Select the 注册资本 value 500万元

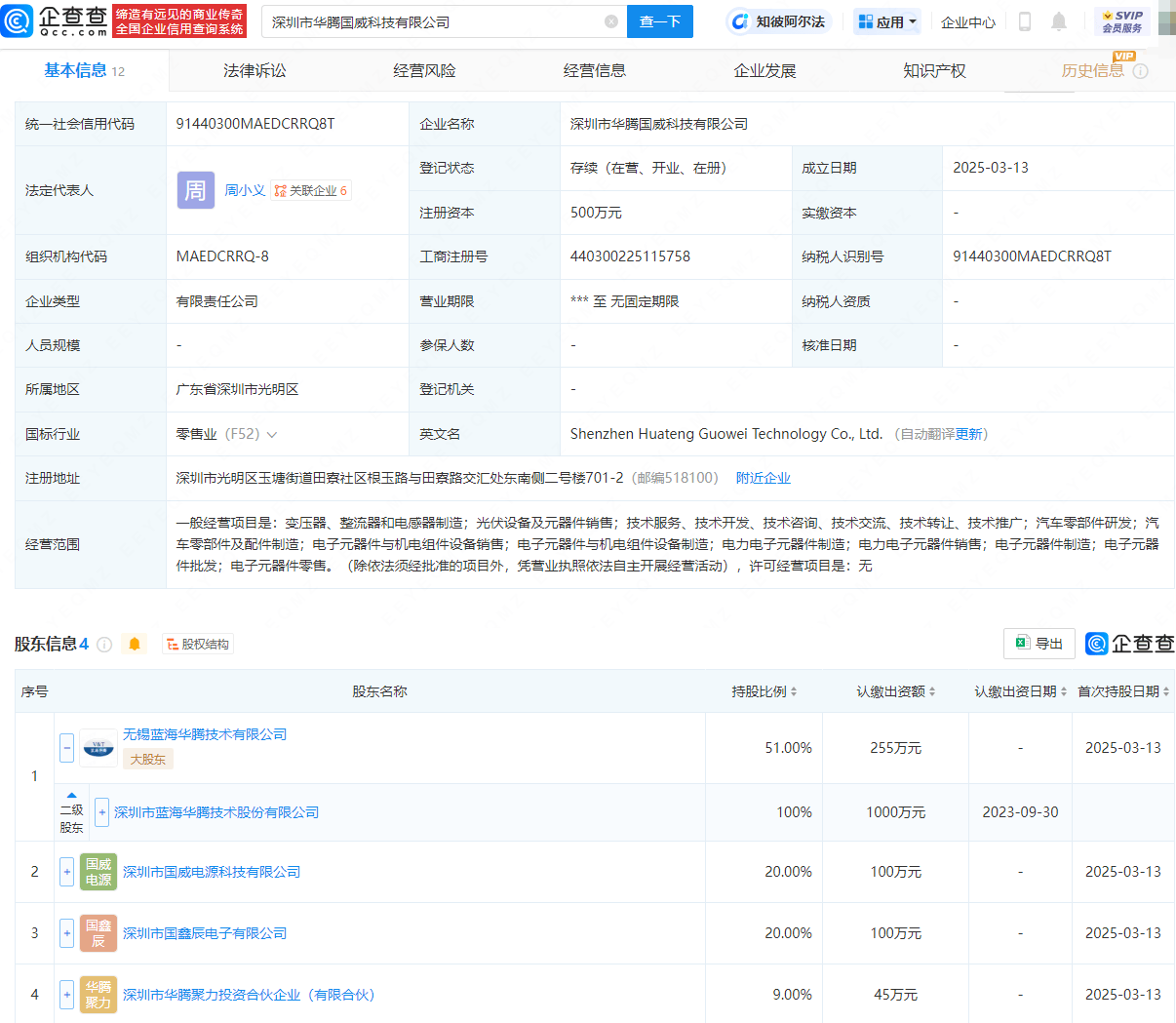596,213
